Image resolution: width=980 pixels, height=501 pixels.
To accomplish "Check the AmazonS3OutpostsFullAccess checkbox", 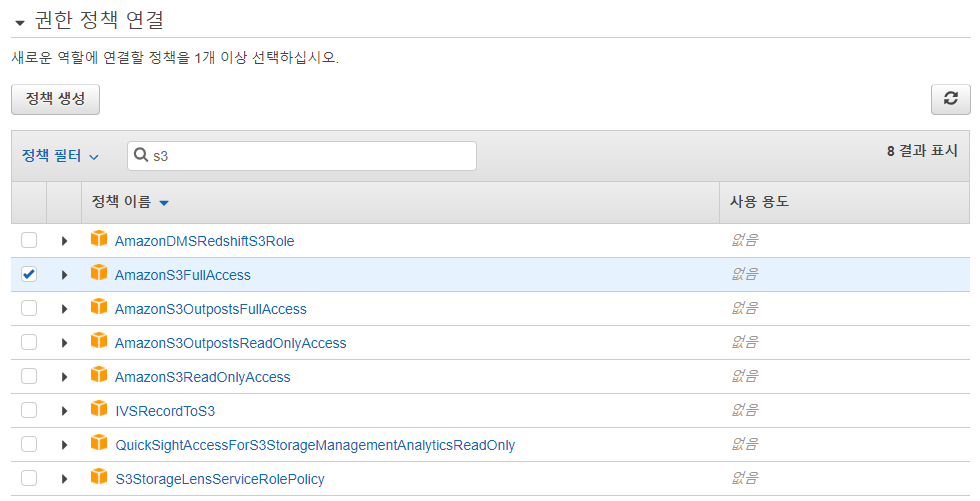I will [29, 308].
